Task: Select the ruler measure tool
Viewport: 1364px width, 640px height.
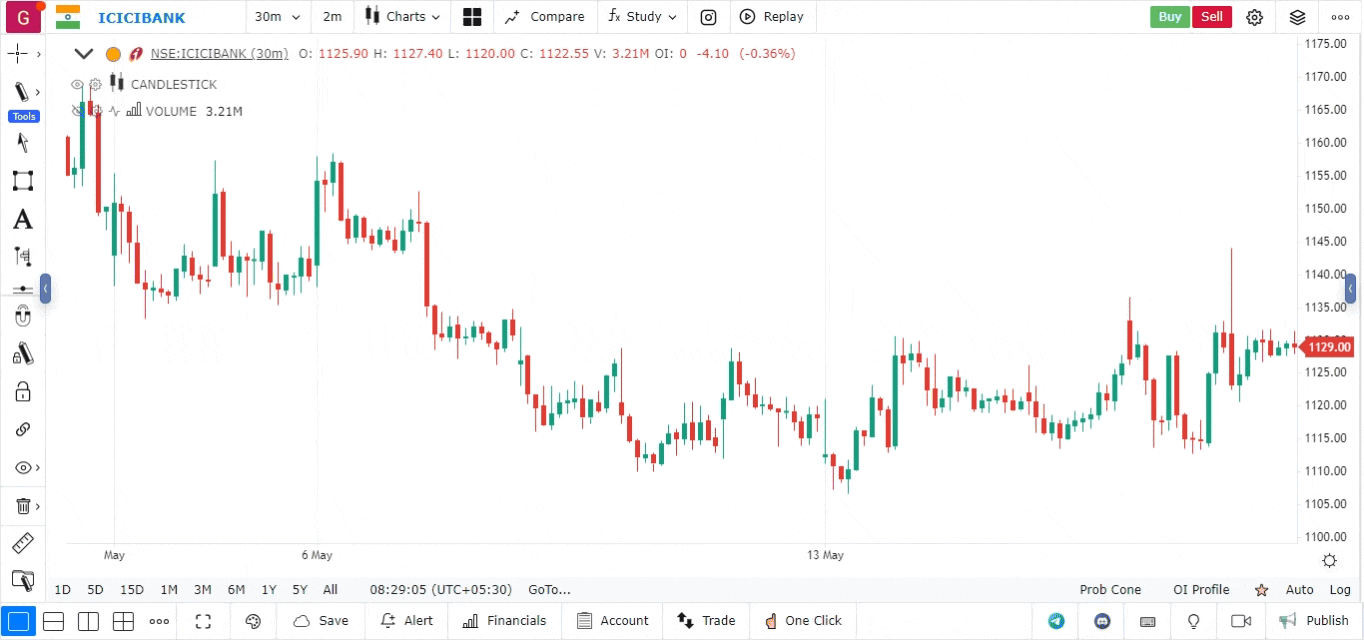Action: pos(22,543)
